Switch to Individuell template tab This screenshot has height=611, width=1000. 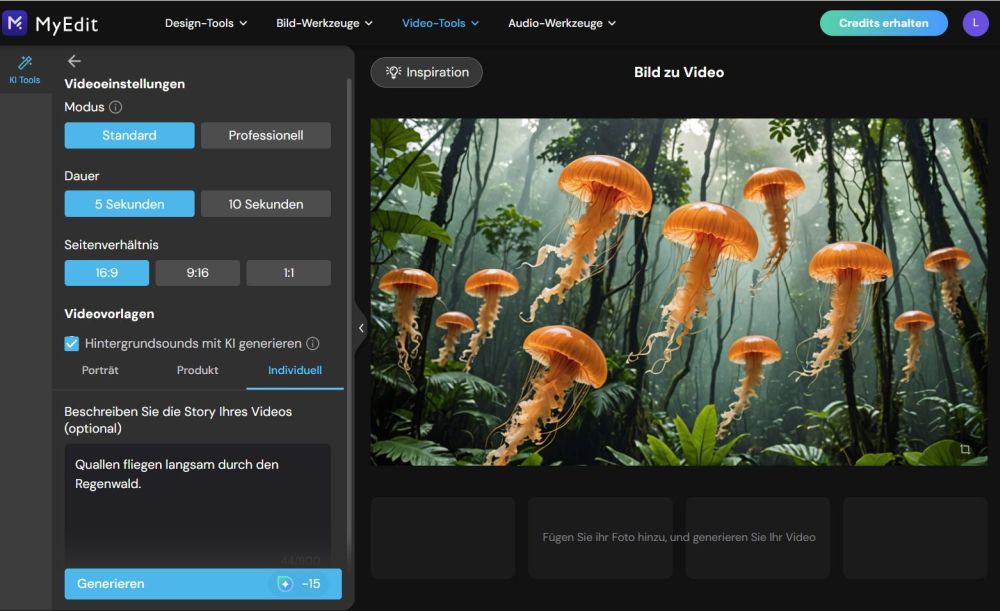click(x=295, y=371)
